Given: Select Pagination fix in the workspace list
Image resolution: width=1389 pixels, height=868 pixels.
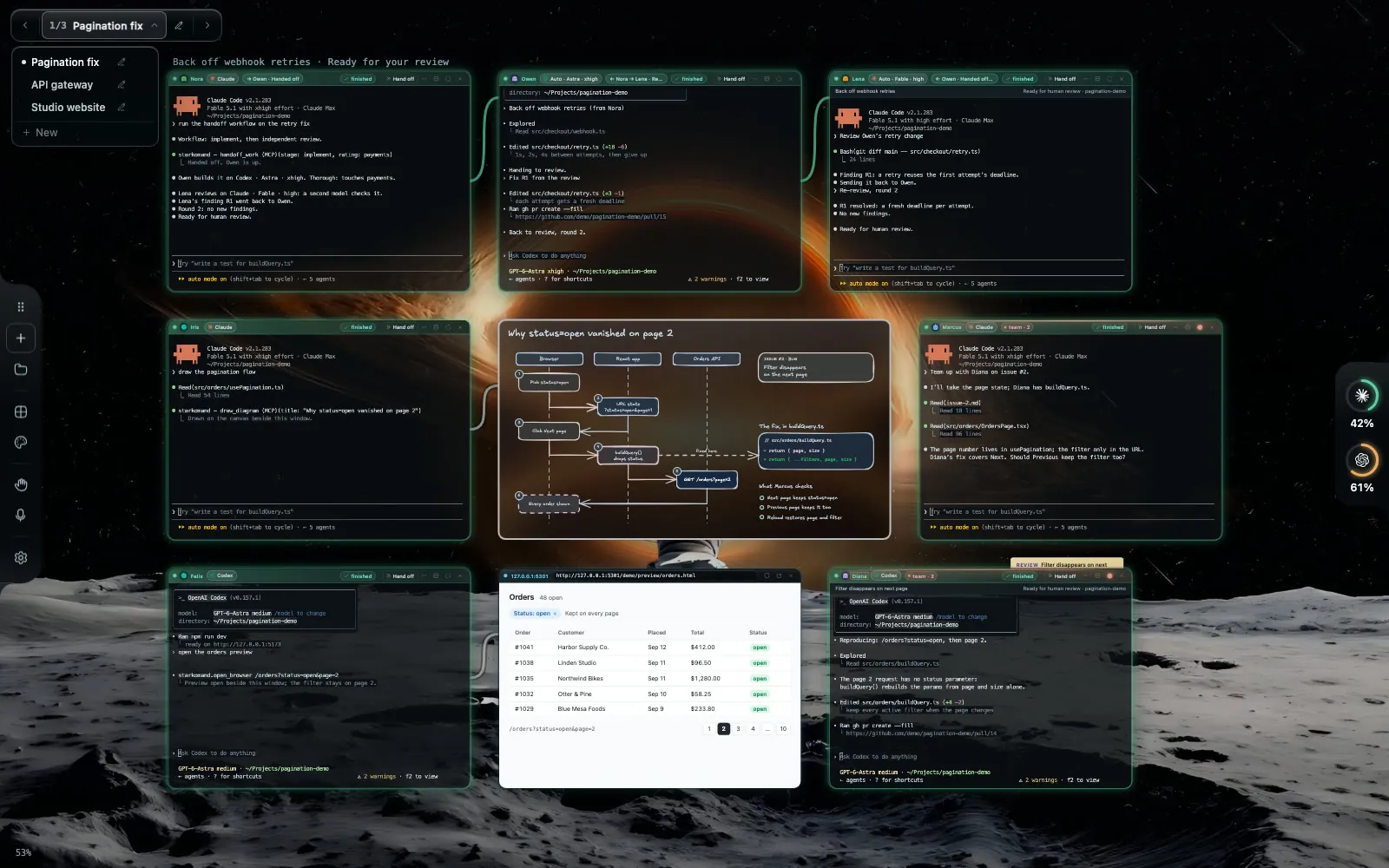Looking at the screenshot, I should tap(65, 62).
